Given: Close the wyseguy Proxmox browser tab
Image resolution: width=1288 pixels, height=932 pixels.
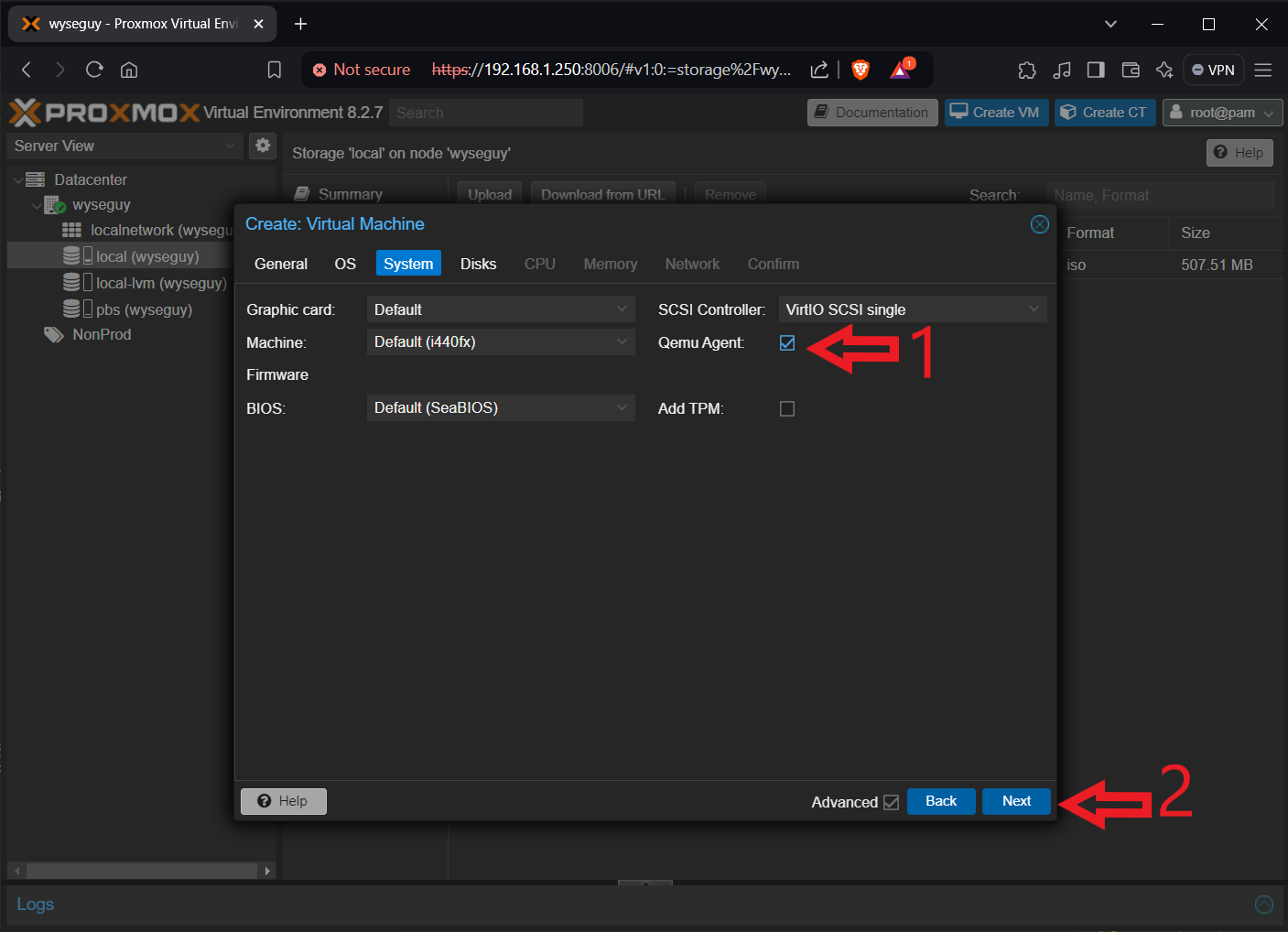Looking at the screenshot, I should pyautogui.click(x=258, y=24).
